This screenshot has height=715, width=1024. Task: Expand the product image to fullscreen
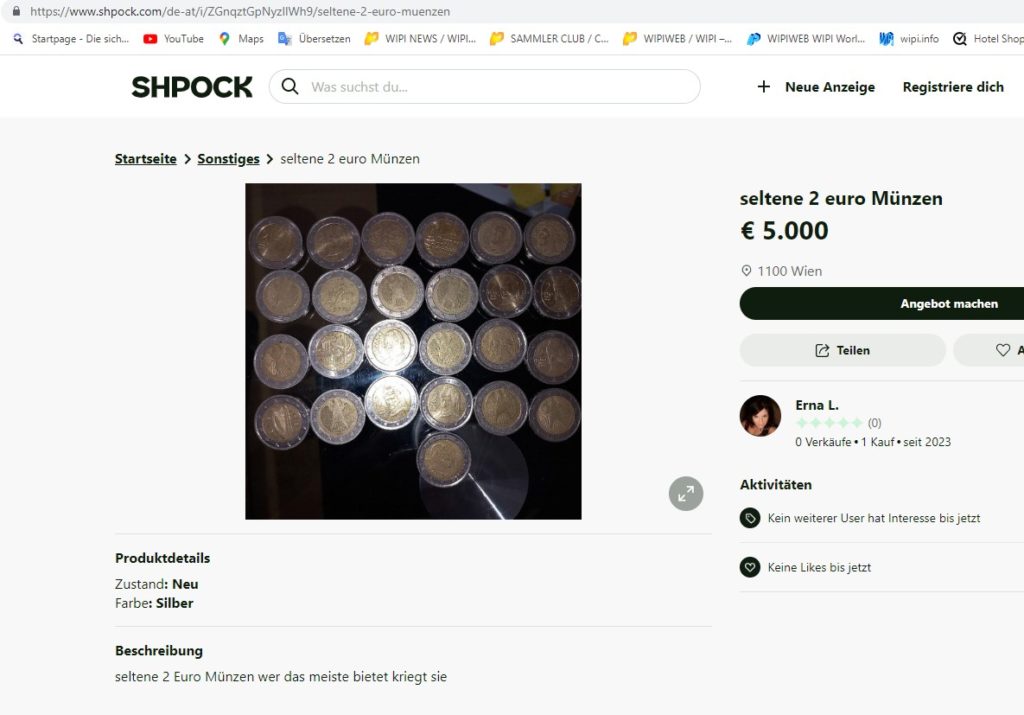(x=686, y=493)
